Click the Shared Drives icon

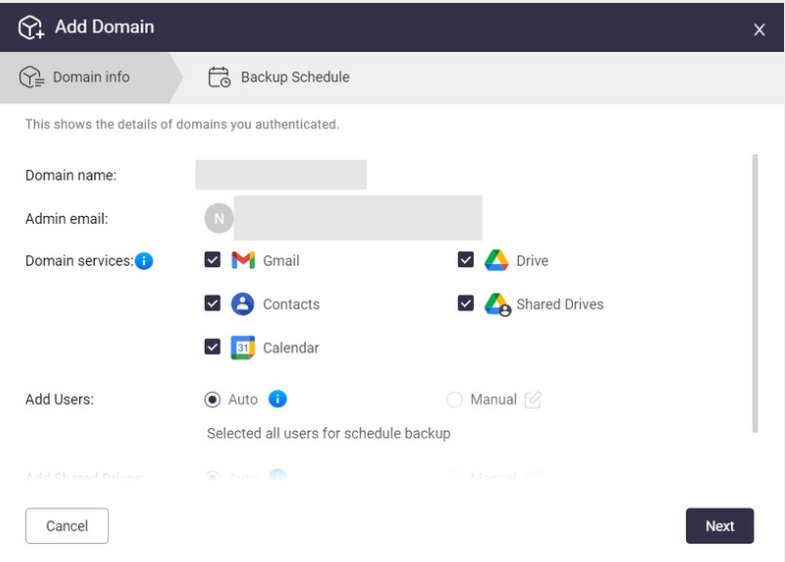coord(498,304)
